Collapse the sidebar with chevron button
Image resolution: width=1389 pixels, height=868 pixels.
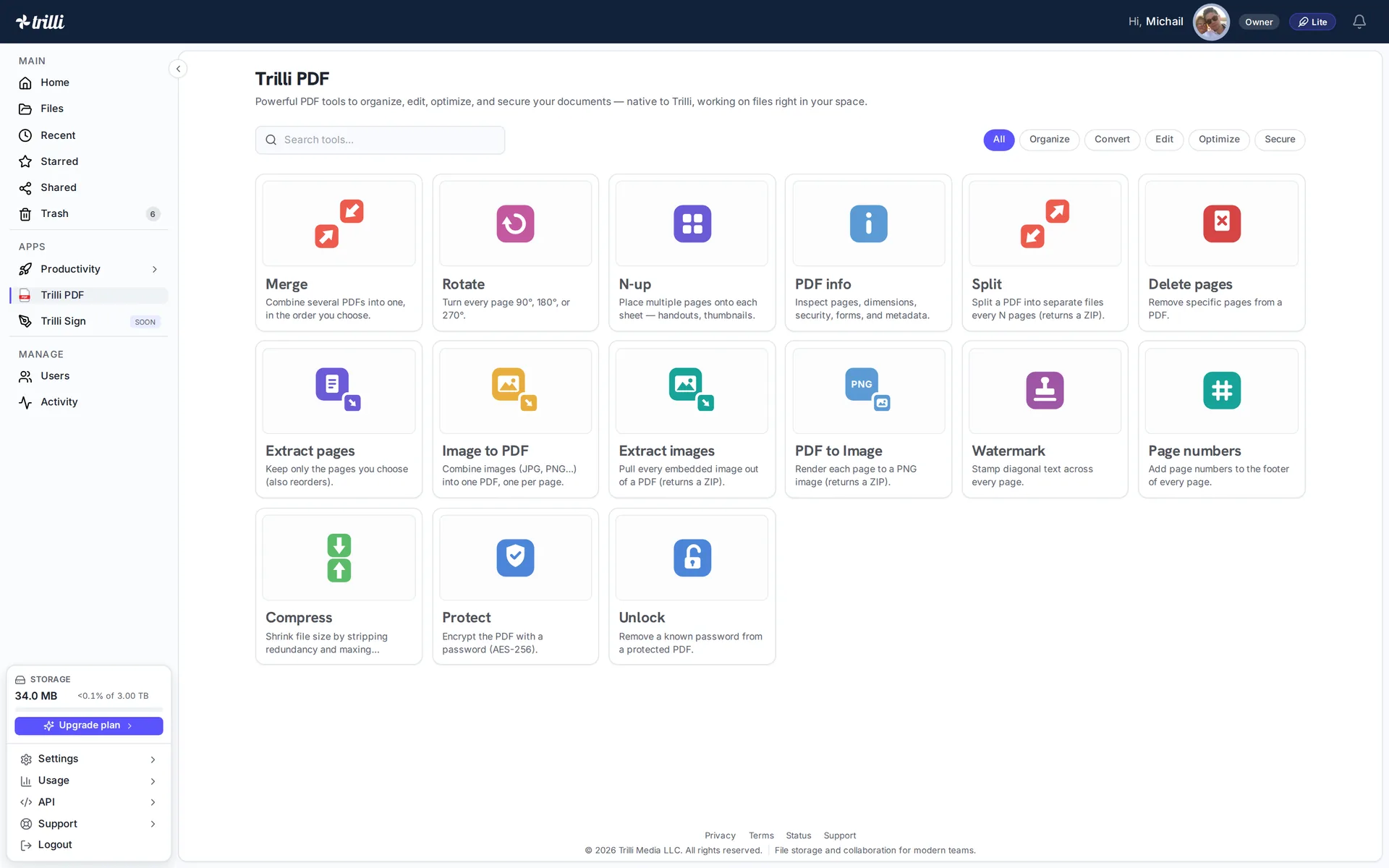click(x=178, y=69)
